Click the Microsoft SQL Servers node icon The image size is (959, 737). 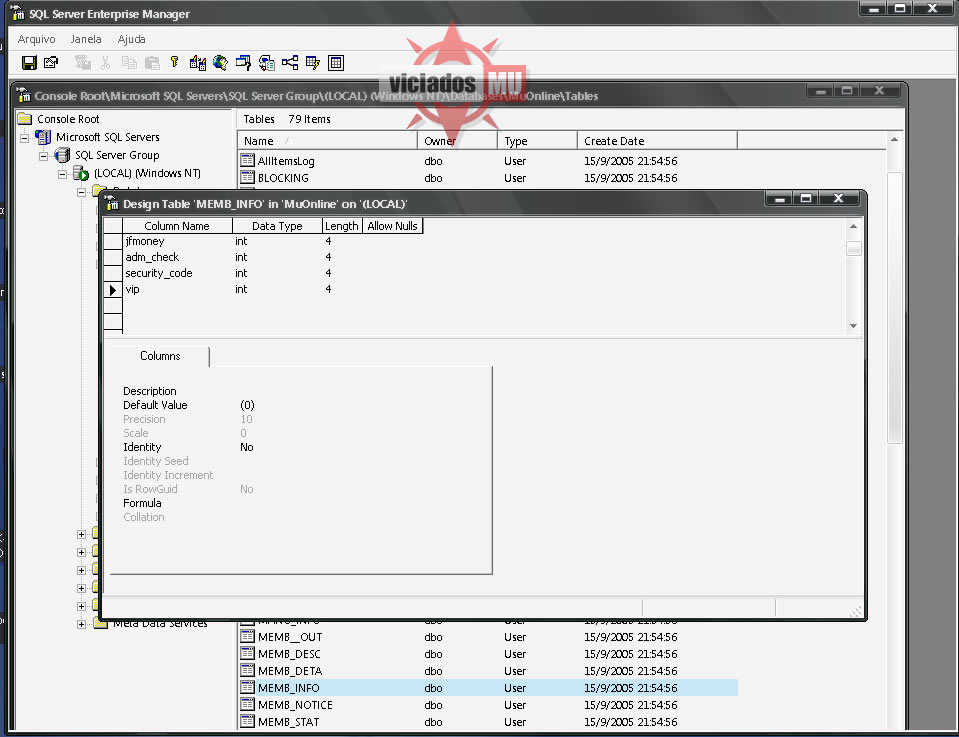[x=43, y=137]
